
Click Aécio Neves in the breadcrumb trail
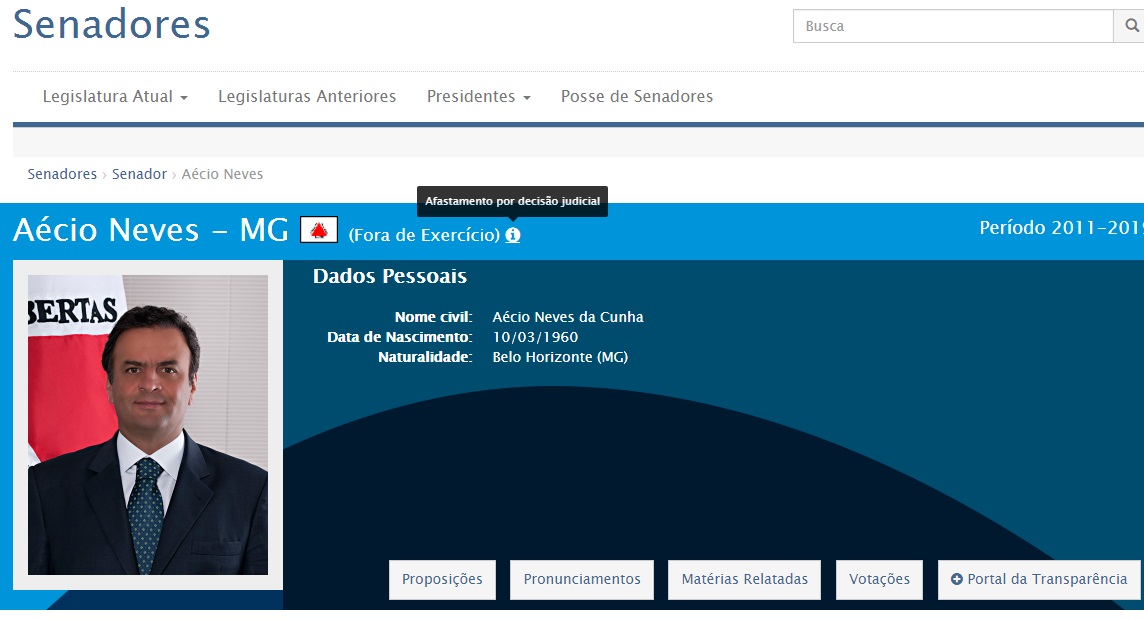[221, 174]
